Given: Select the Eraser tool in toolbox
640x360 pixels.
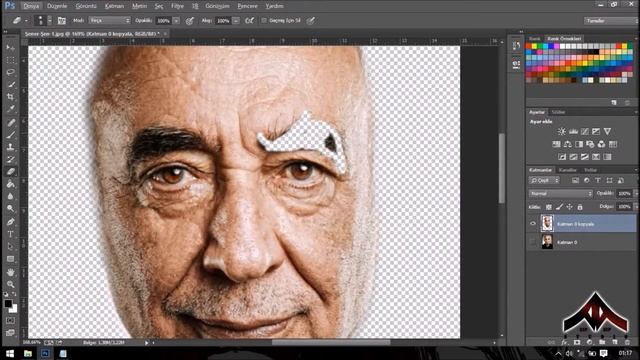Looking at the screenshot, I should pyautogui.click(x=11, y=171).
